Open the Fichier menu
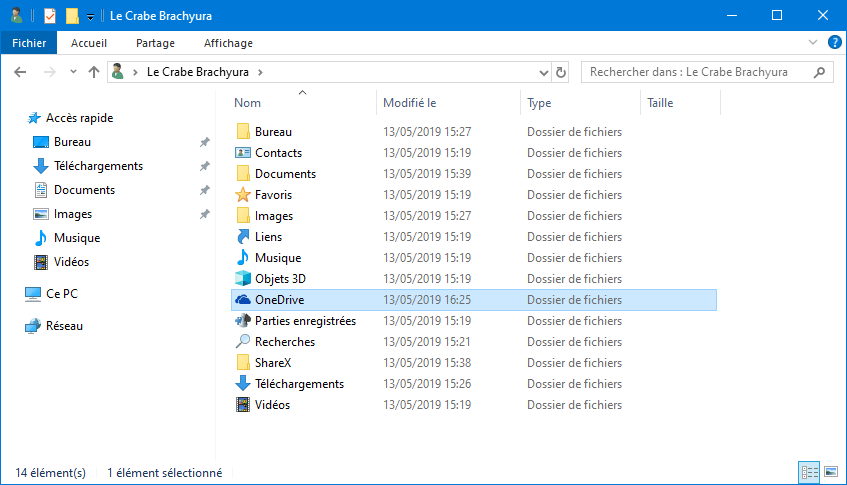847x485 pixels. coord(29,43)
